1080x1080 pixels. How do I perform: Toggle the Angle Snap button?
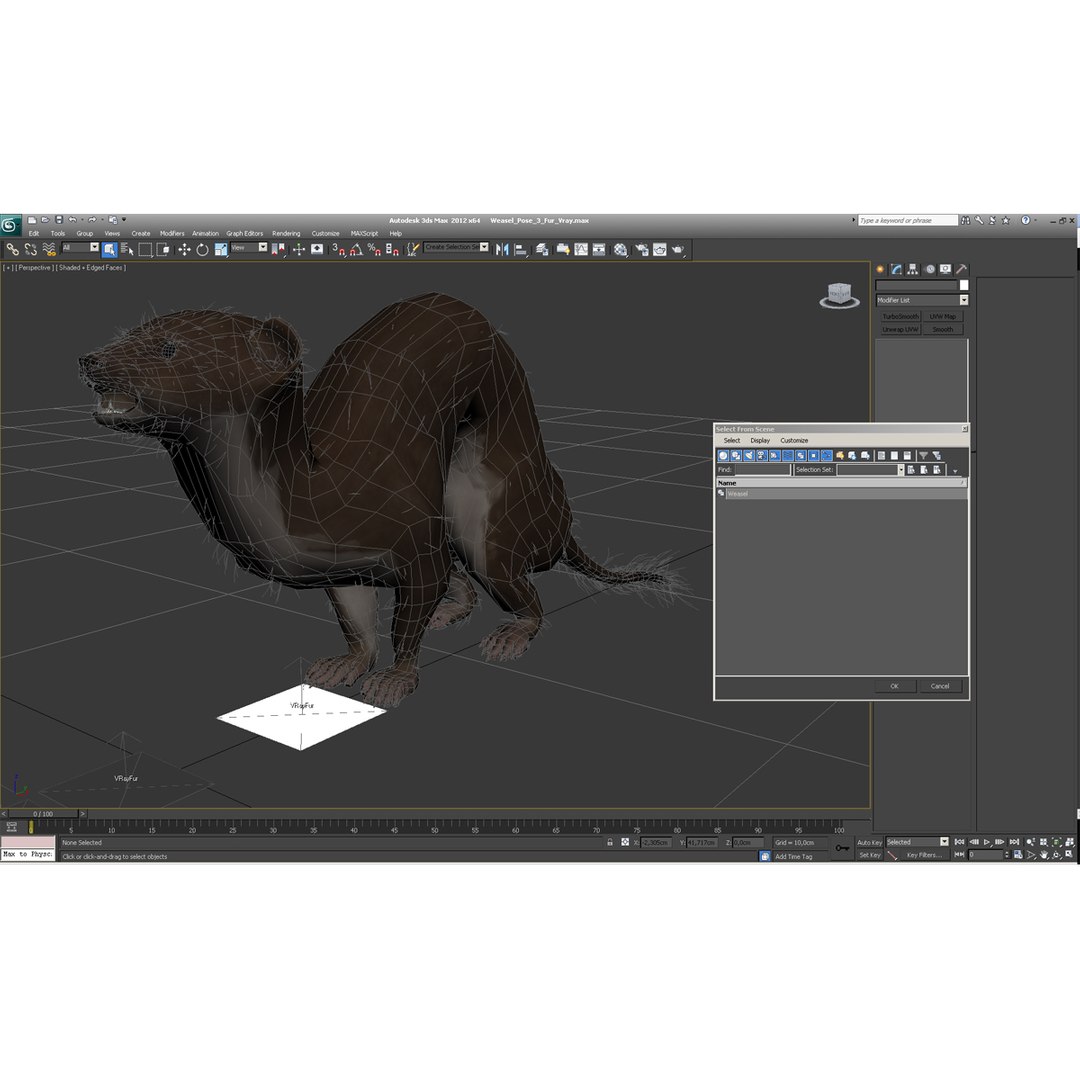(356, 249)
